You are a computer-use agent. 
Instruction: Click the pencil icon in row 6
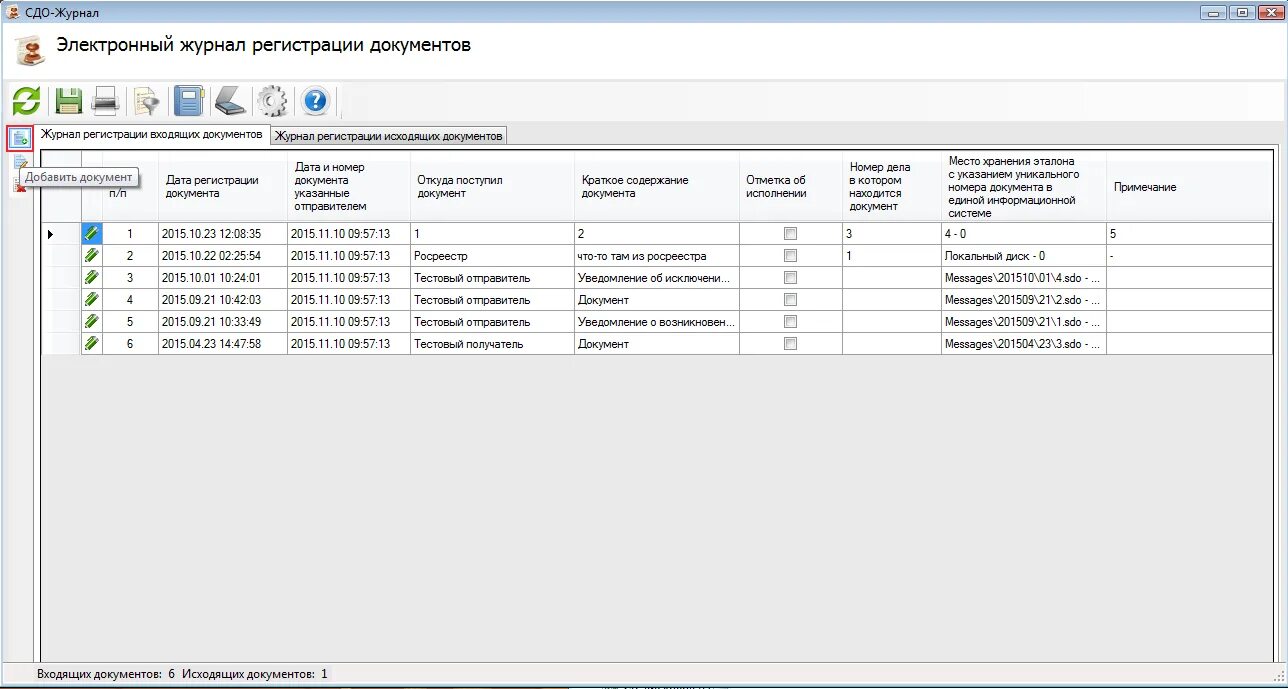92,343
